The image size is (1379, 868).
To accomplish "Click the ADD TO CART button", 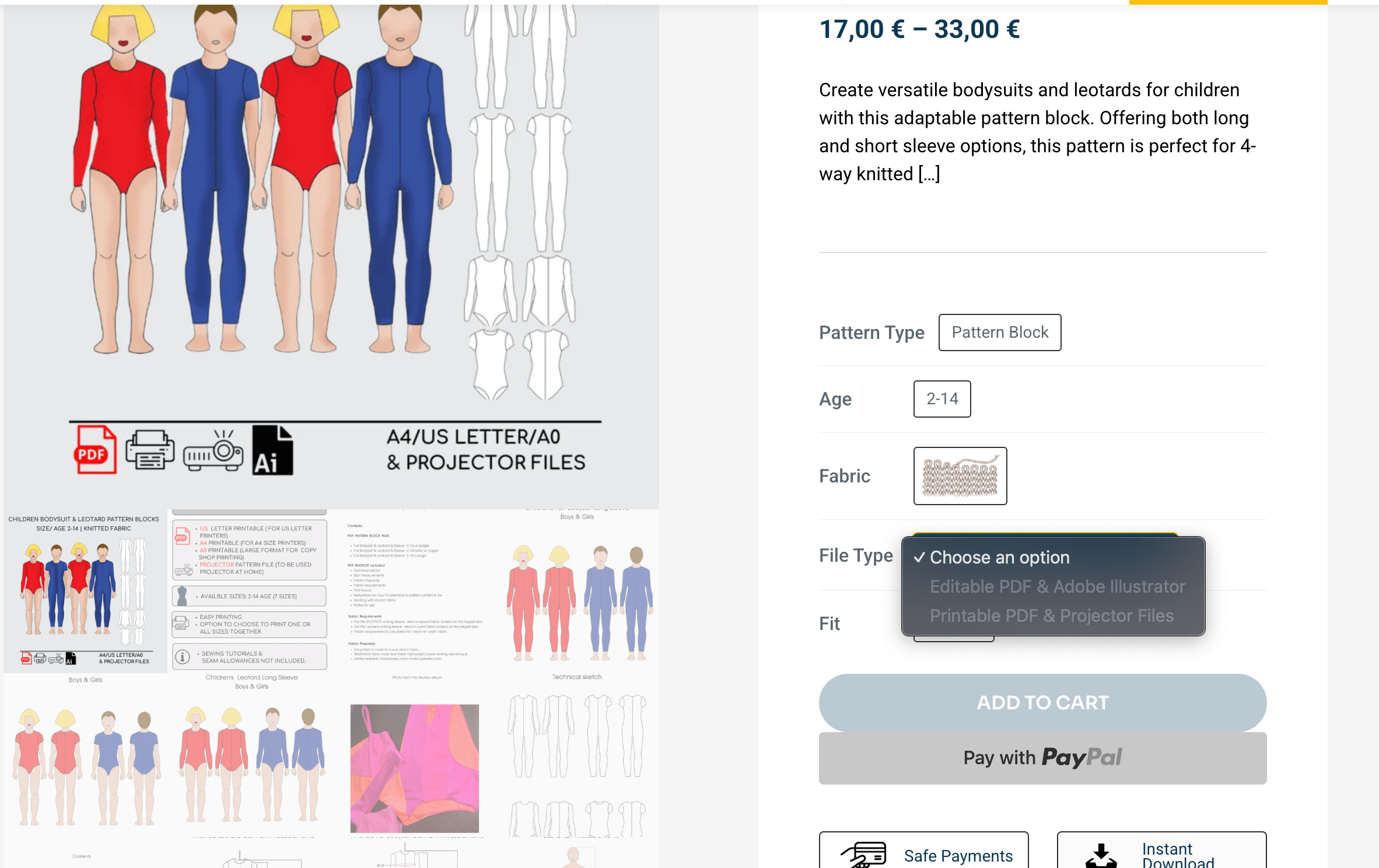I will (x=1042, y=702).
